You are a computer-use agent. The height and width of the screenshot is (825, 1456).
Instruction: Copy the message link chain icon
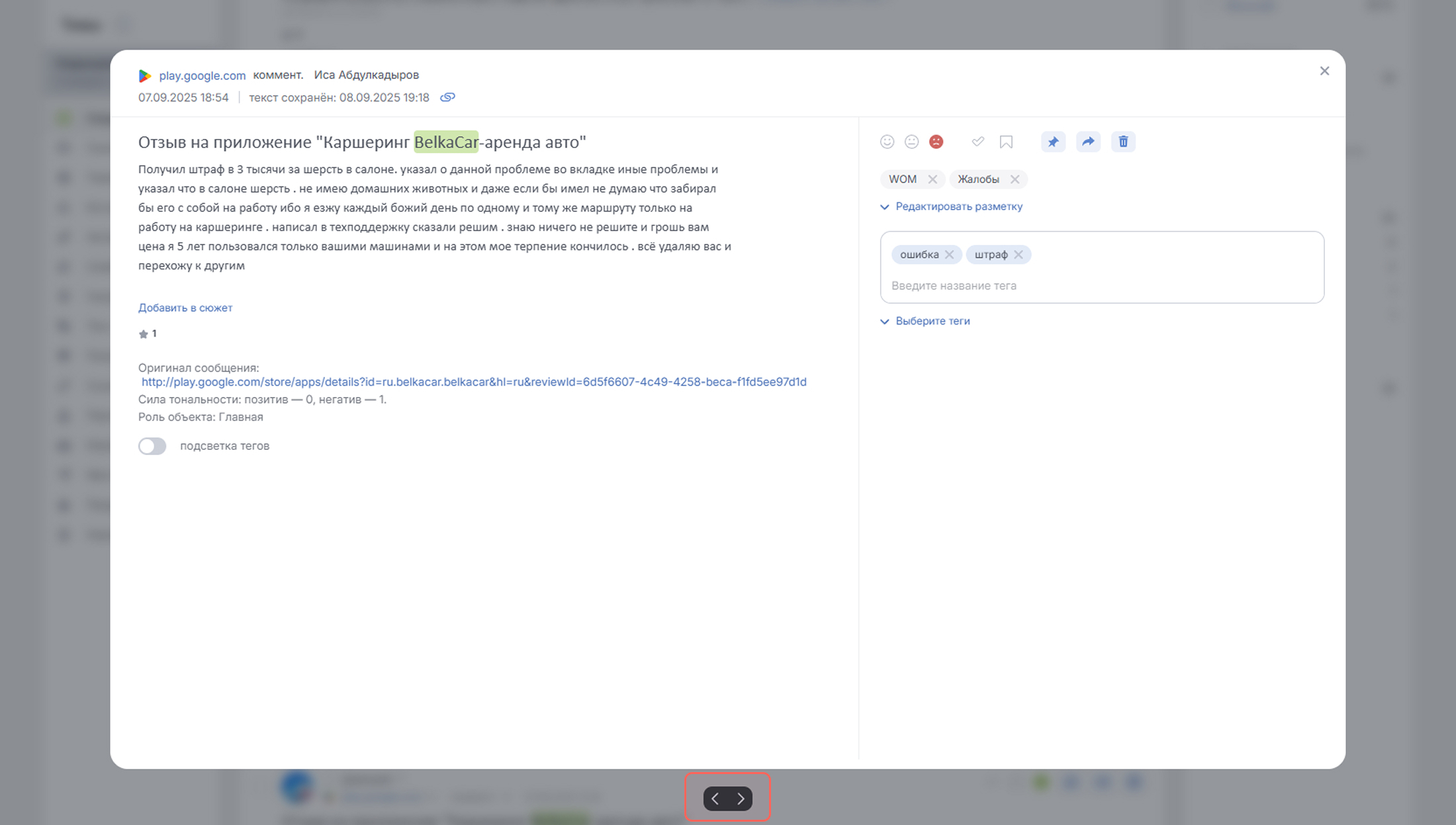click(447, 97)
